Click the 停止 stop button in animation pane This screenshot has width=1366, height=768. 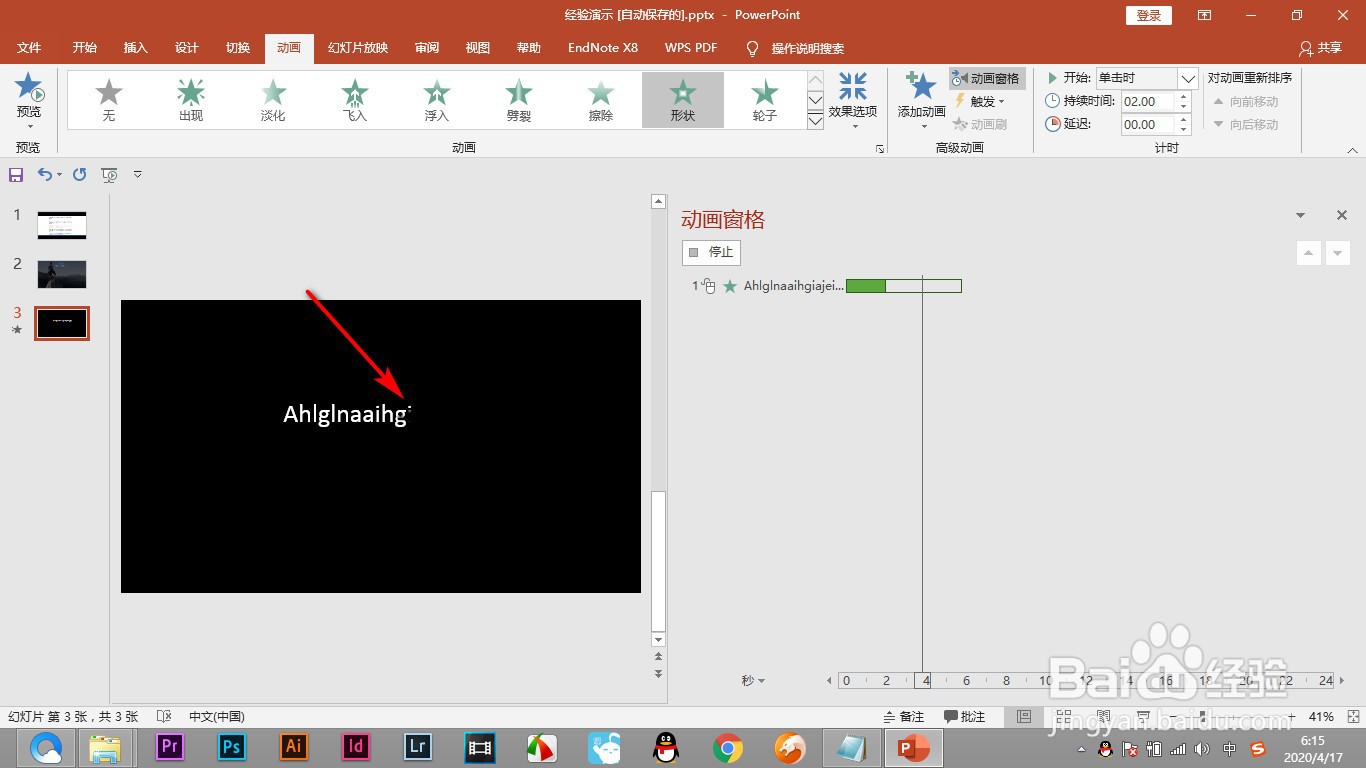point(711,252)
